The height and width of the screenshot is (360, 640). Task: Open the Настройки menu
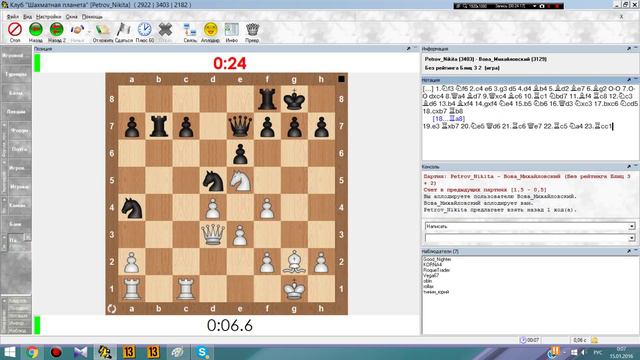coord(49,17)
